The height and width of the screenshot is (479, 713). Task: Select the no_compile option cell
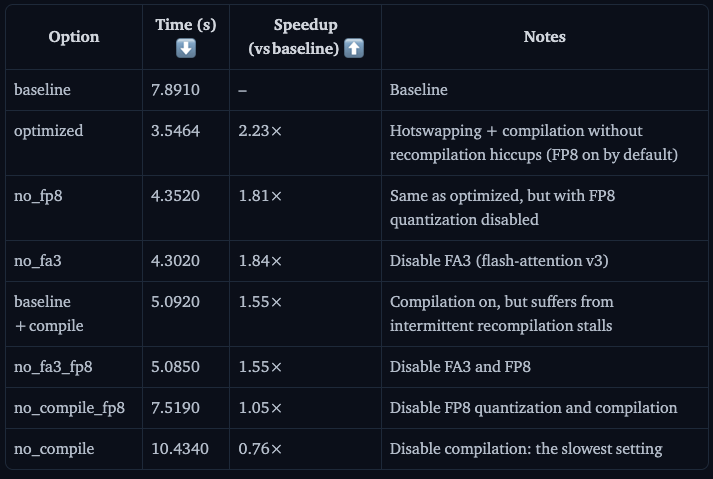tap(54, 449)
